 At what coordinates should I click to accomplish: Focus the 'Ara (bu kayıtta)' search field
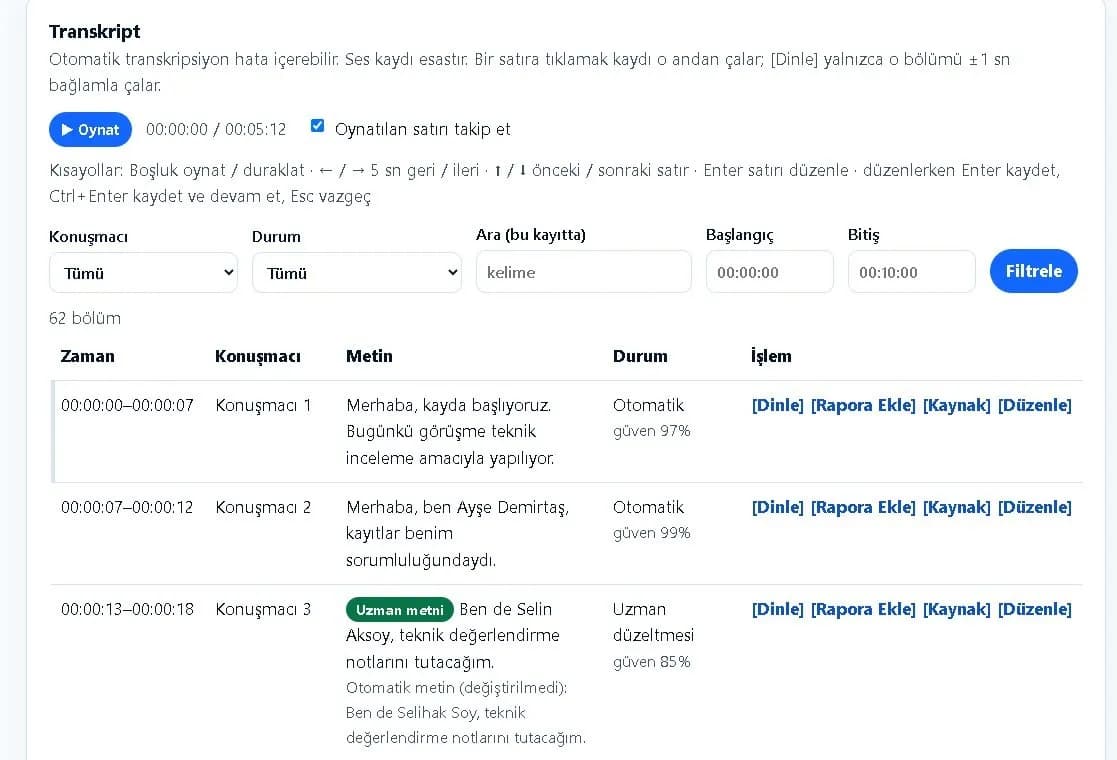click(x=583, y=271)
